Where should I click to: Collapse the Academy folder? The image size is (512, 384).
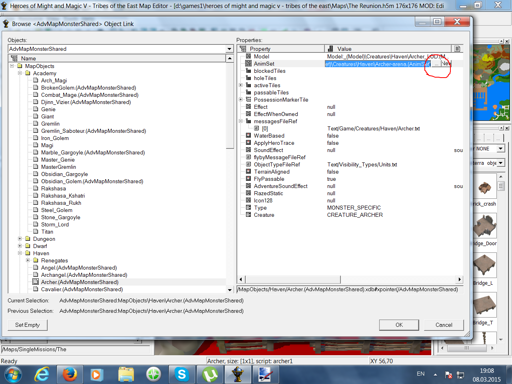click(20, 73)
